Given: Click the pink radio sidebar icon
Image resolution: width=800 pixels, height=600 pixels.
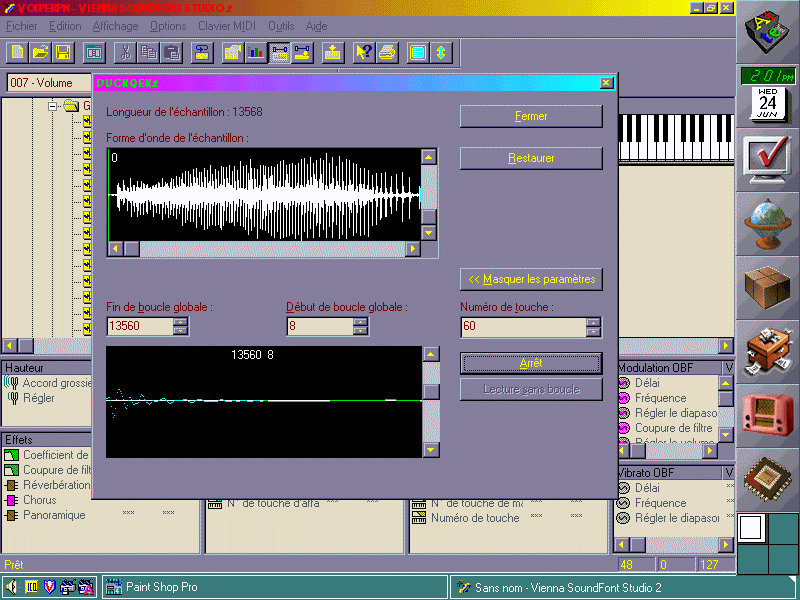Looking at the screenshot, I should pyautogui.click(x=767, y=414).
